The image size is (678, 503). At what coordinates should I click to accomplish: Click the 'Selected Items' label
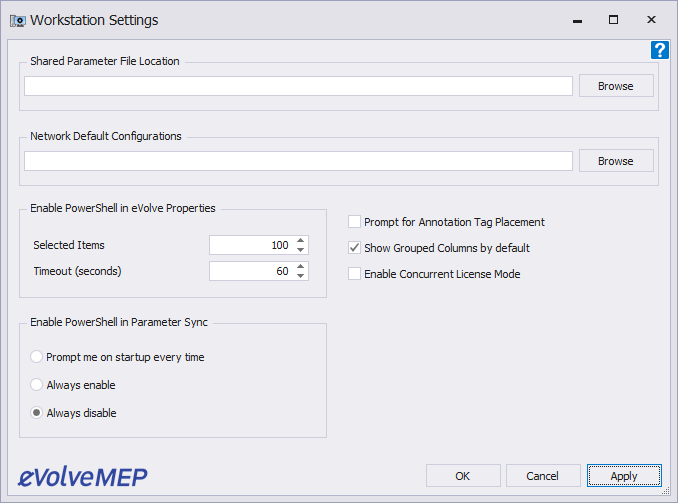pyautogui.click(x=69, y=245)
